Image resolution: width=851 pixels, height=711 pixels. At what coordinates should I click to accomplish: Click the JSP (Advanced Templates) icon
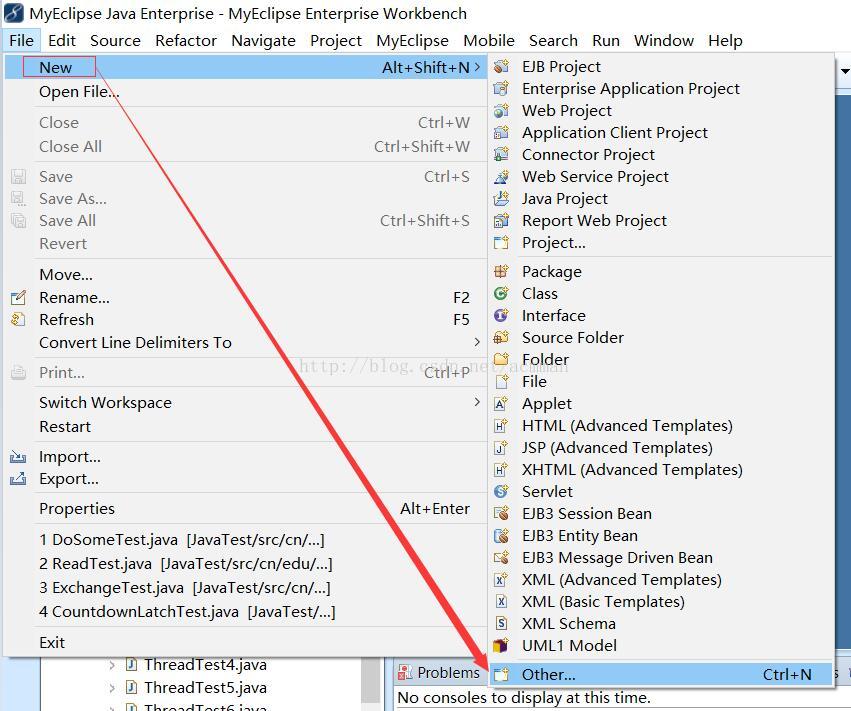pyautogui.click(x=501, y=448)
